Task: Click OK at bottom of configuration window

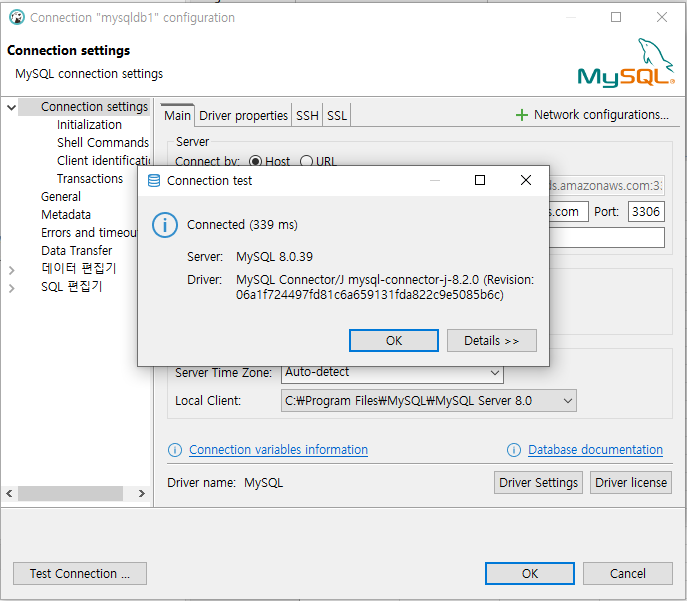Action: click(x=530, y=573)
